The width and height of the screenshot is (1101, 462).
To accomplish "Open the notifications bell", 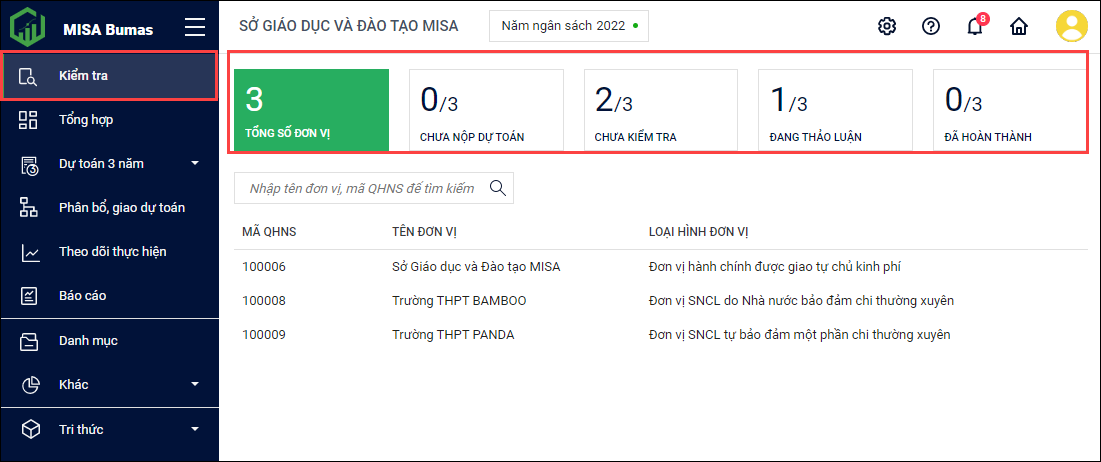I will coord(975,27).
